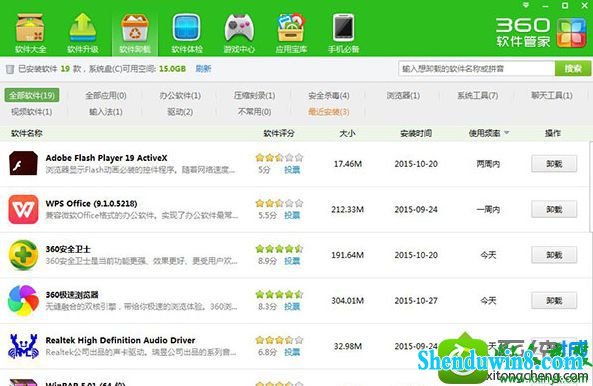Click the Realtek audio driver crab icon

(x=23, y=346)
